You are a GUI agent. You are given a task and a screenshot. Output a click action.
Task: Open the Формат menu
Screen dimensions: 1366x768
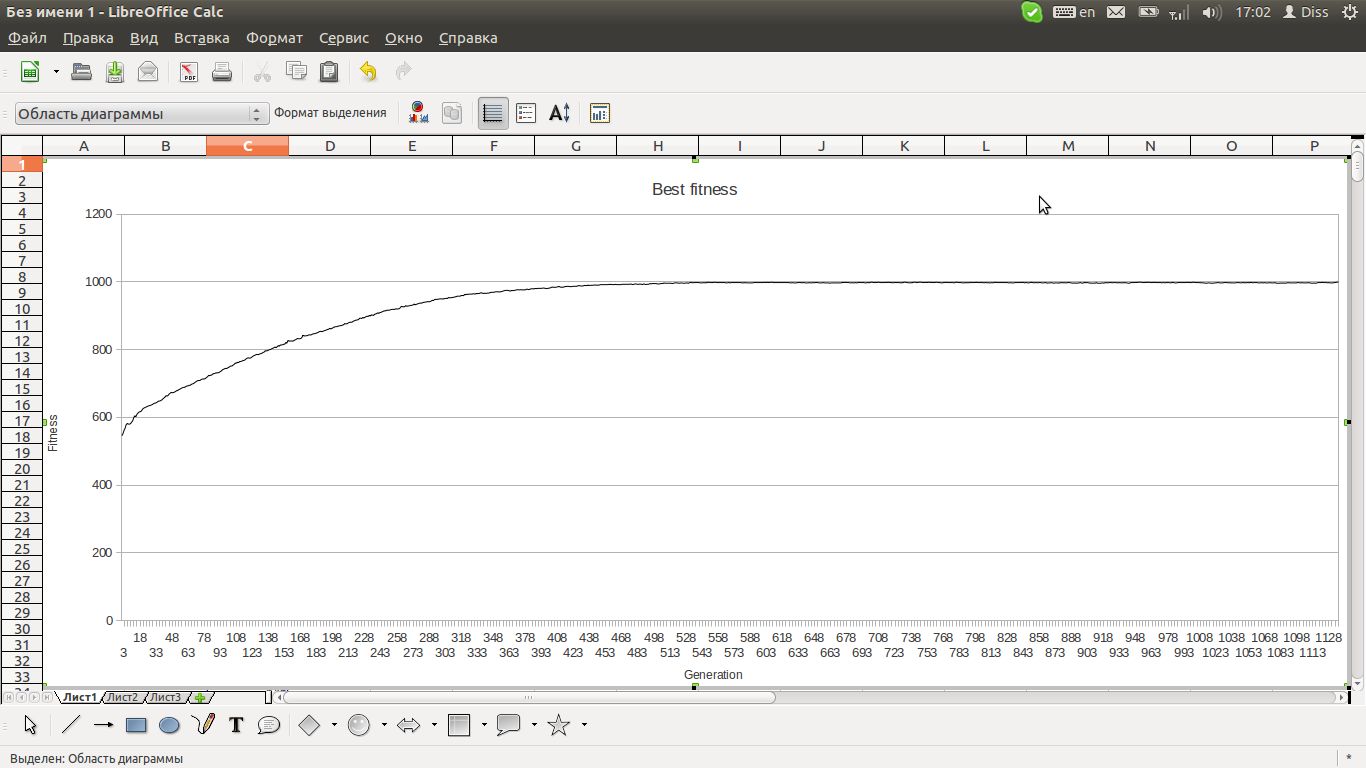click(x=274, y=38)
